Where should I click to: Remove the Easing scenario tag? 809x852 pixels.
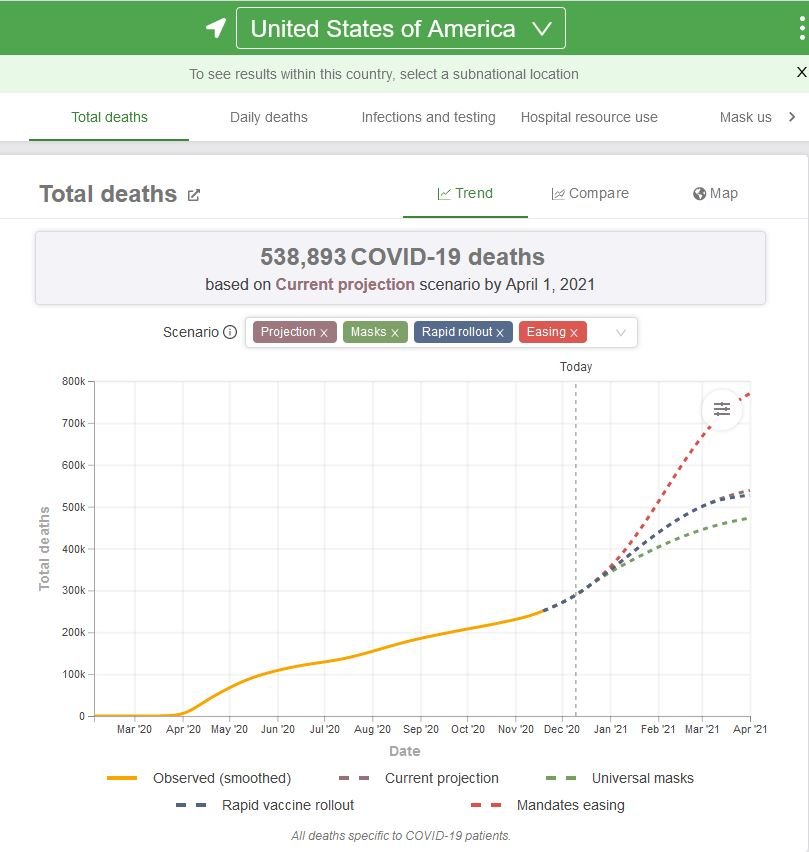(574, 333)
